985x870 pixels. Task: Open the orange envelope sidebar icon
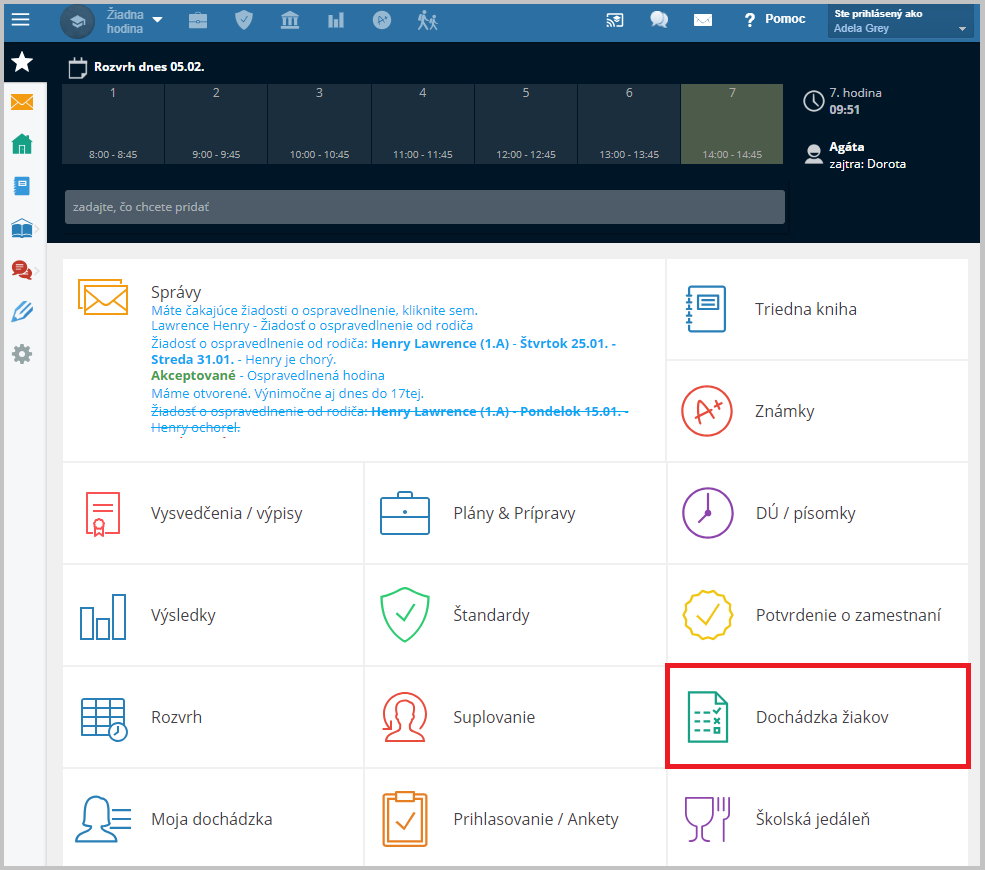(x=22, y=102)
